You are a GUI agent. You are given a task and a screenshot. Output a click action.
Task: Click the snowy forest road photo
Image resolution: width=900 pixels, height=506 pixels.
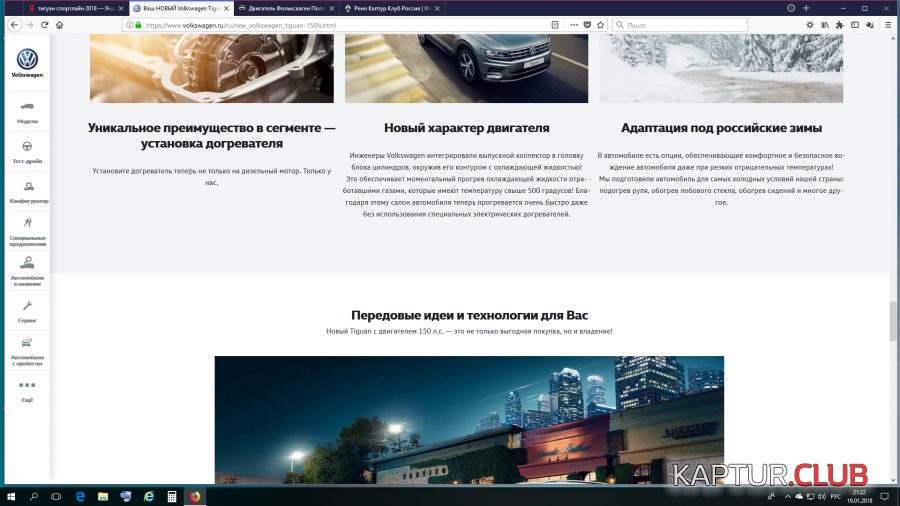721,68
